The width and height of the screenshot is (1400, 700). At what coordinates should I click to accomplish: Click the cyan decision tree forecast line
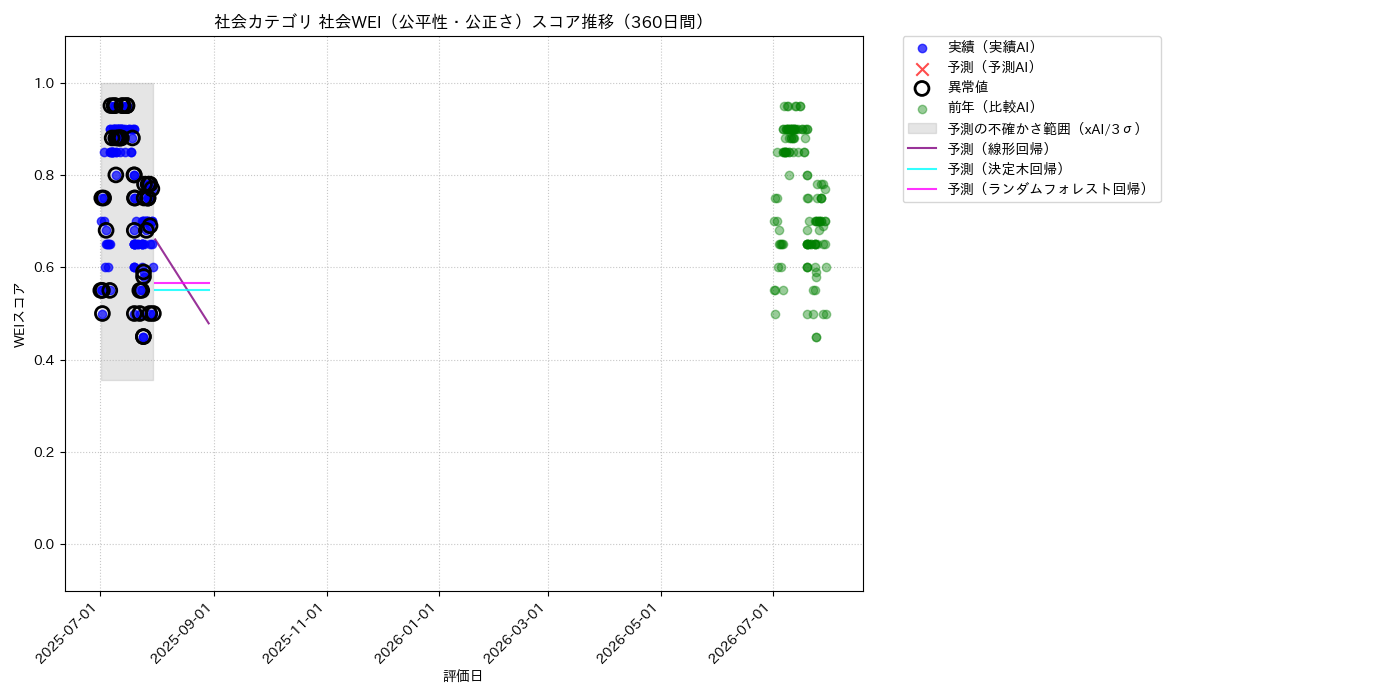tap(182, 290)
